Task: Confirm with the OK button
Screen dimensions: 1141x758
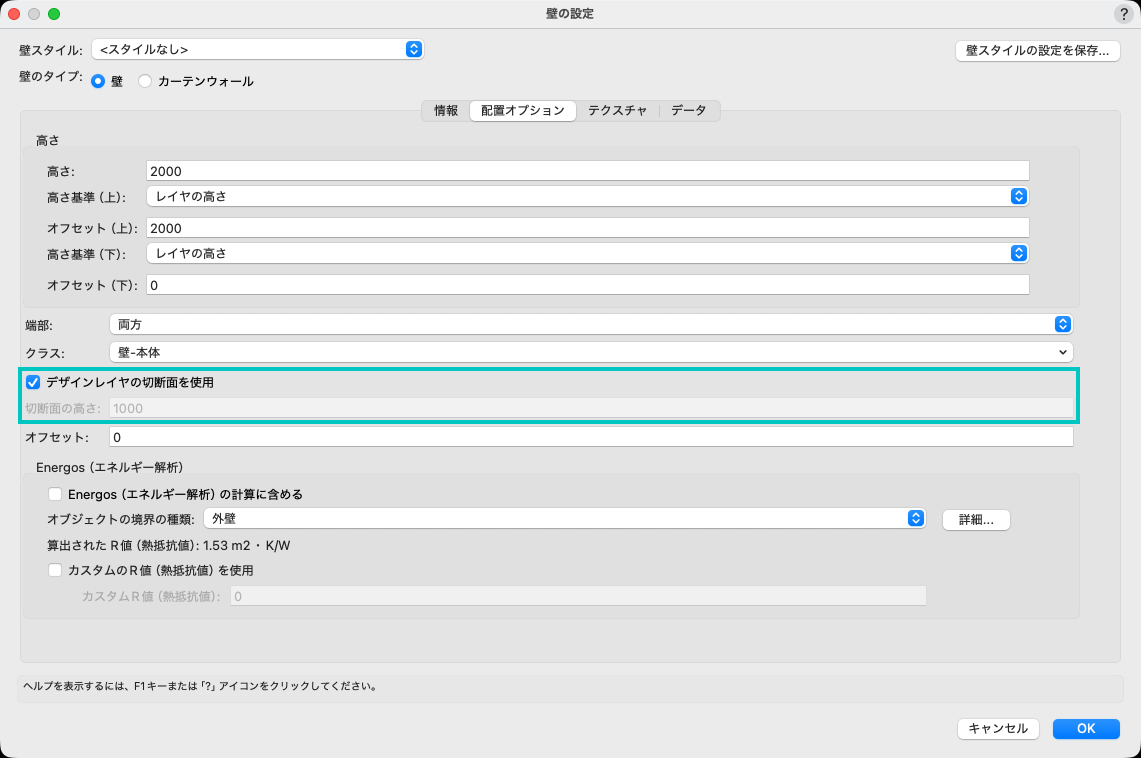Action: pyautogui.click(x=1086, y=729)
